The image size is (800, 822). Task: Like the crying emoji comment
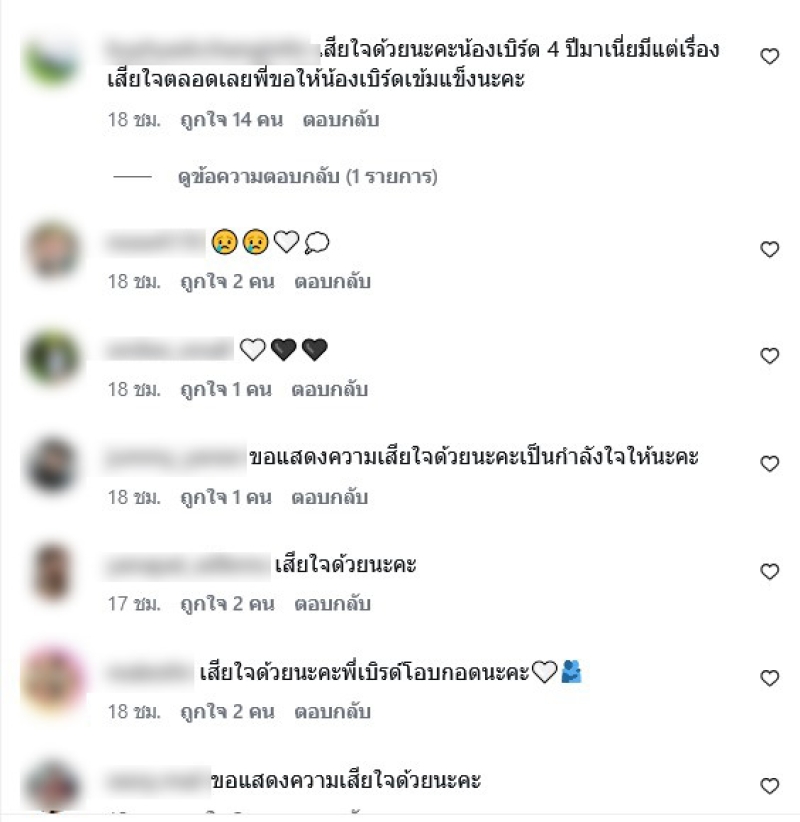pyautogui.click(x=769, y=249)
